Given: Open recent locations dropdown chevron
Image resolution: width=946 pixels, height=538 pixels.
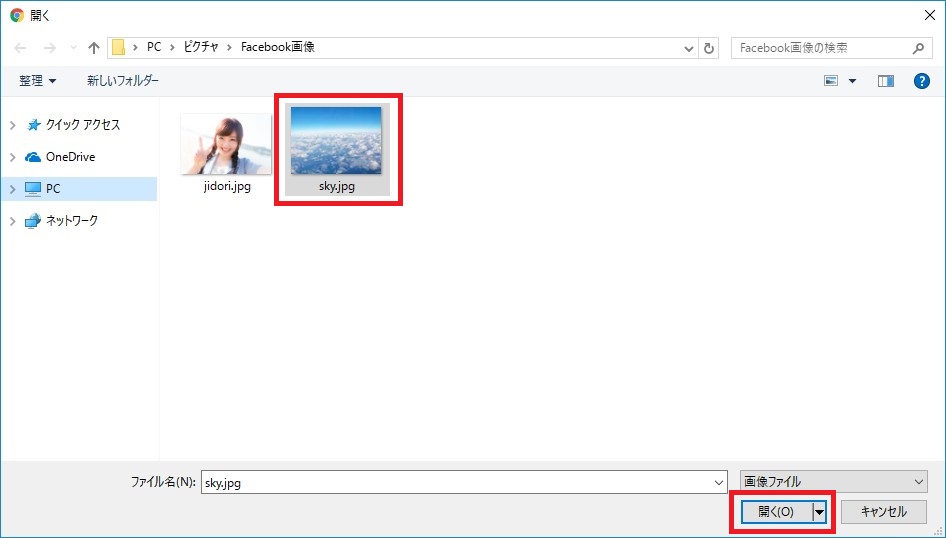Looking at the screenshot, I should click(73, 48).
